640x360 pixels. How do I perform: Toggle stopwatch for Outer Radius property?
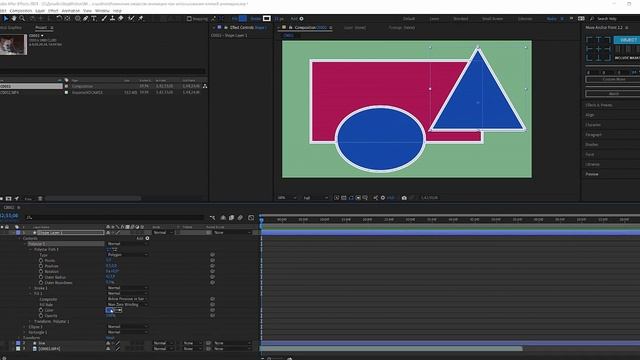click(x=41, y=277)
